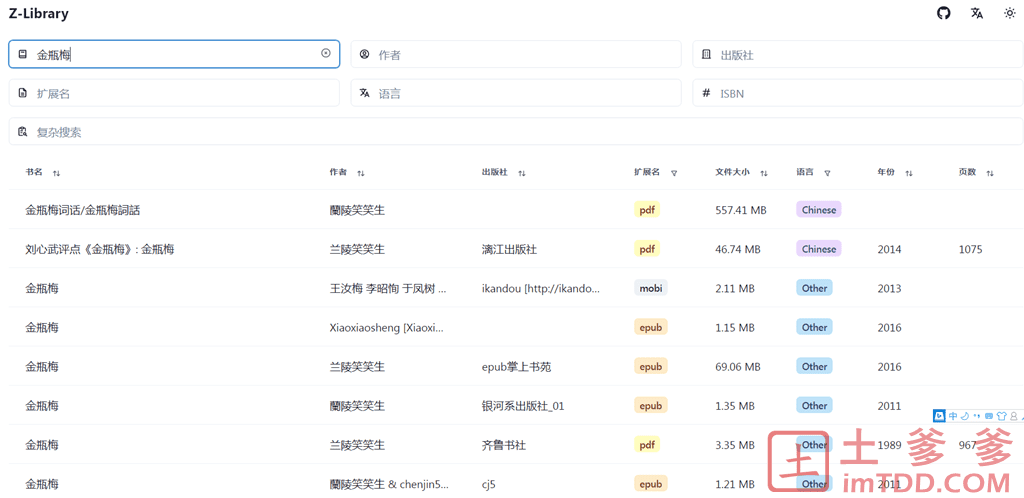Click the book icon in the title field
Viewport: 1024px width, 498px height.
pyautogui.click(x=23, y=54)
